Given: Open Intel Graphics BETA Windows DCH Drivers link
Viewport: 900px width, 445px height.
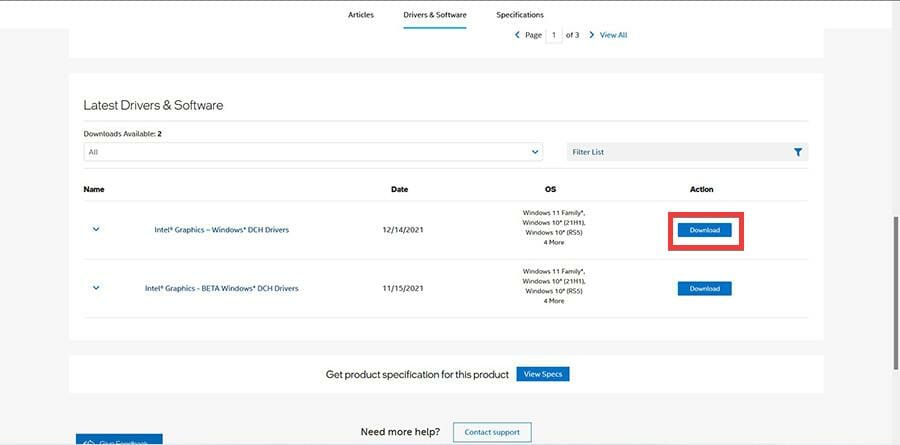Looking at the screenshot, I should tap(222, 288).
